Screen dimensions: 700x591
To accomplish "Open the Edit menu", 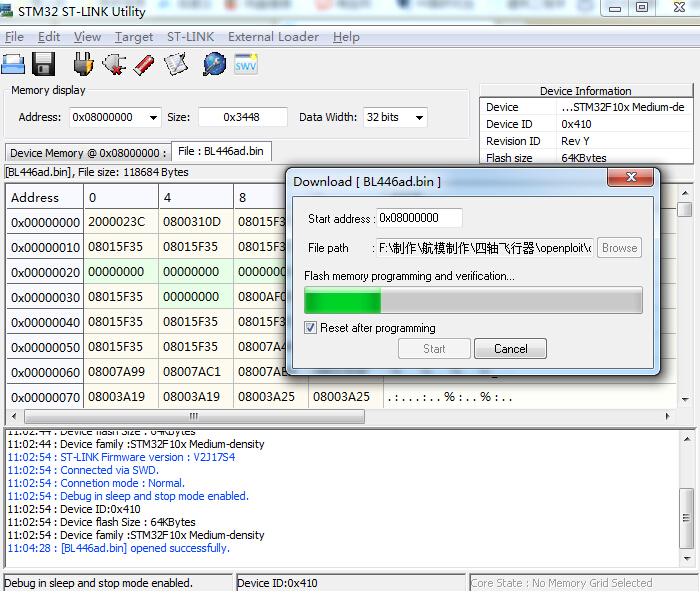I will [x=49, y=37].
